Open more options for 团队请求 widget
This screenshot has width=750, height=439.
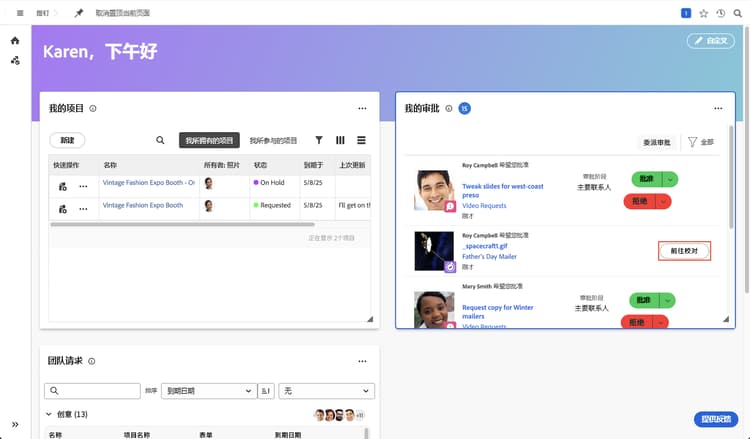(362, 361)
